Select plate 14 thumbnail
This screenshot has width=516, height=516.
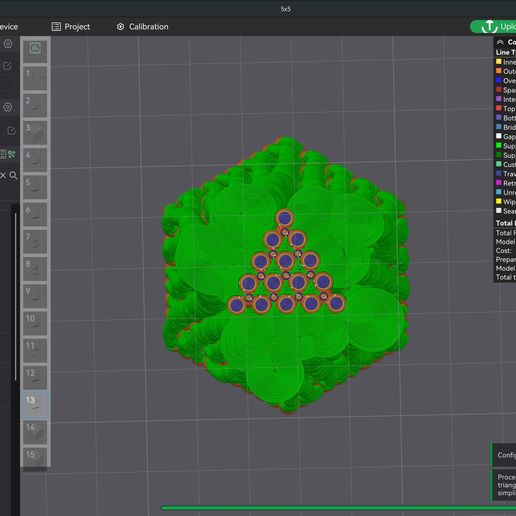(x=35, y=433)
